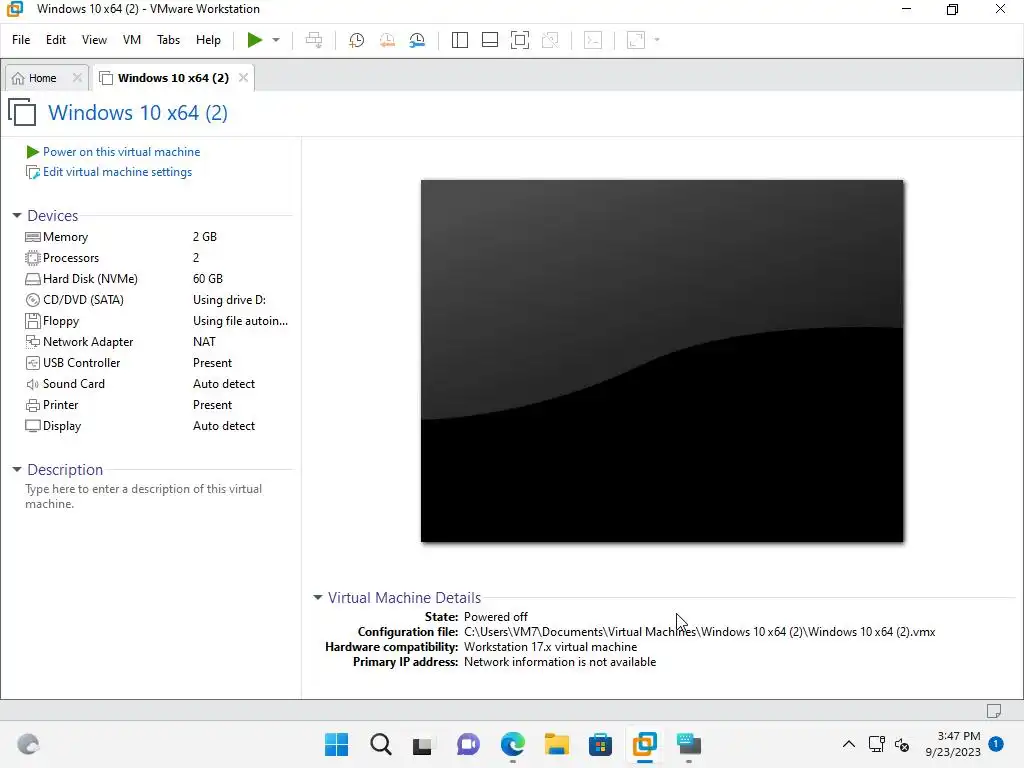Click the green Power On toolbar button
The image size is (1024, 768).
click(255, 40)
